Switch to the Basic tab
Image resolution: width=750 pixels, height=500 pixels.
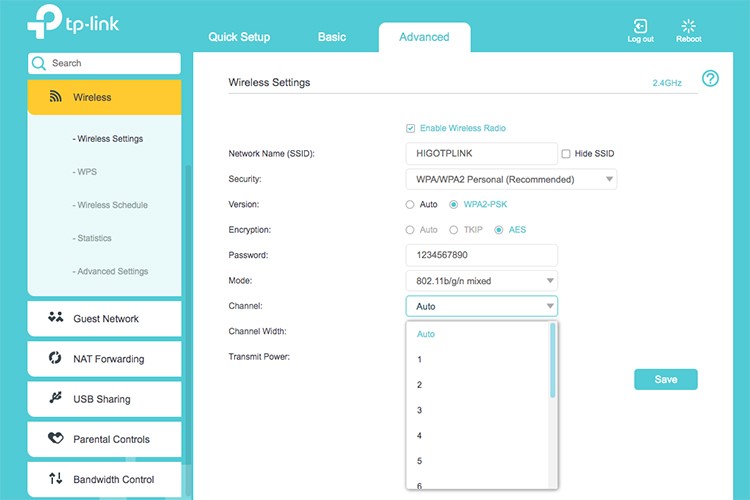(332, 37)
